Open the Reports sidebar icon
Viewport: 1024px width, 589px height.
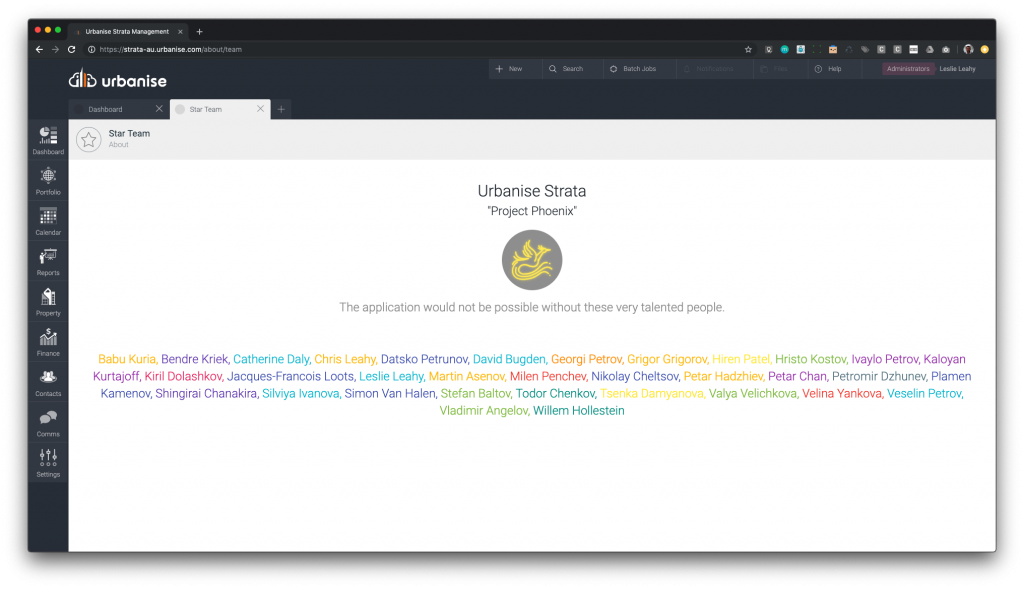pos(48,260)
